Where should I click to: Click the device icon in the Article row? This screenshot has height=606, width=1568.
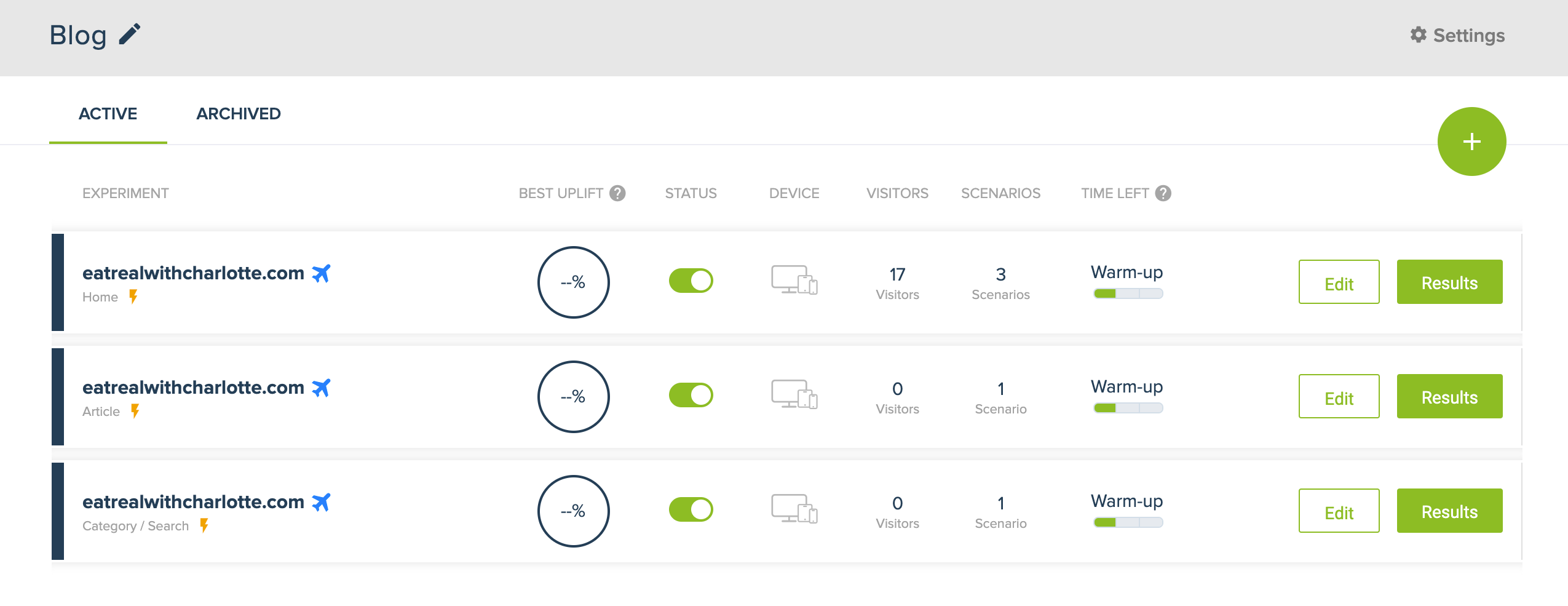pos(794,395)
